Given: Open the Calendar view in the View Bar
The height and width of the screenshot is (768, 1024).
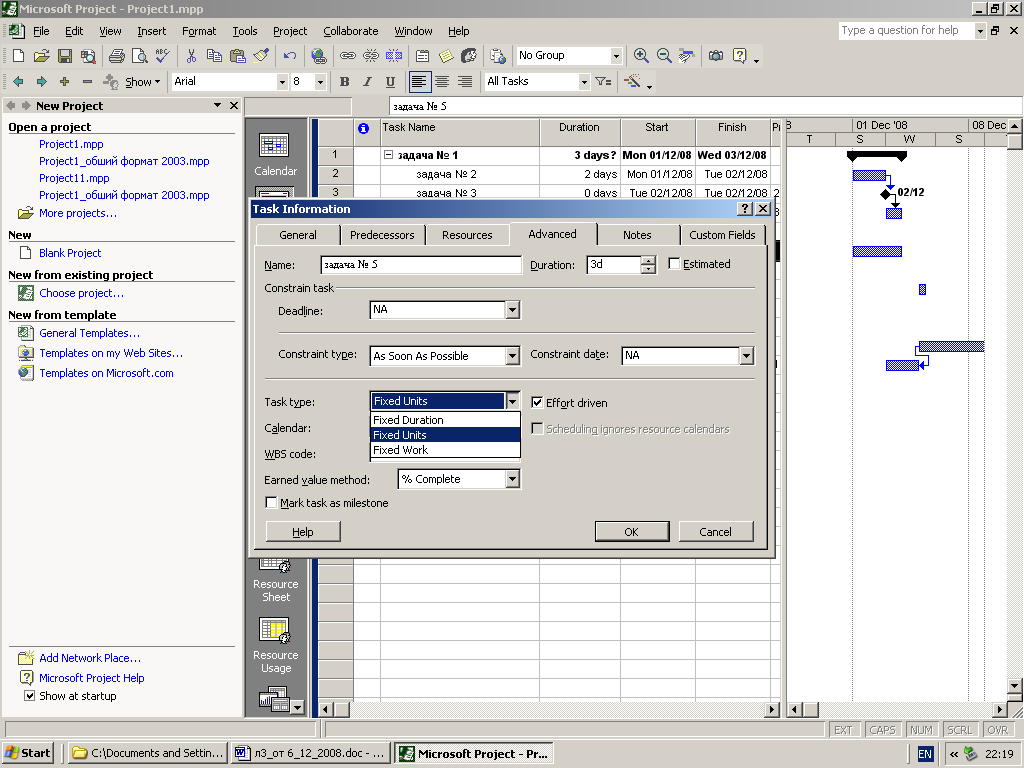Looking at the screenshot, I should [x=275, y=155].
